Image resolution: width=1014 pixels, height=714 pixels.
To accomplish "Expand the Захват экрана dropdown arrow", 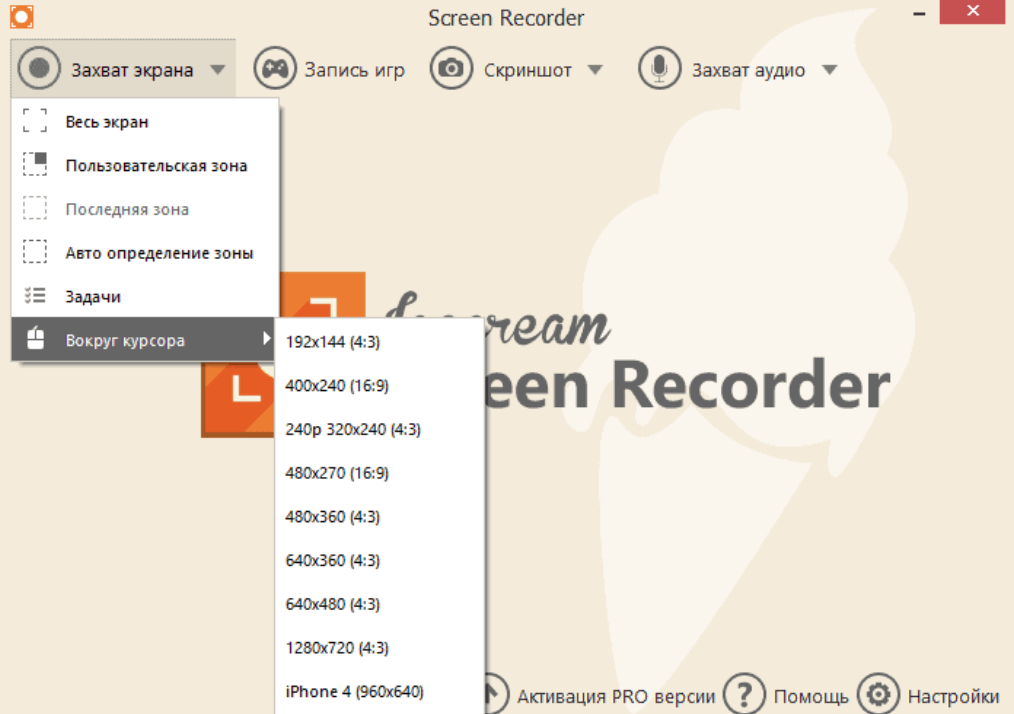I will [218, 69].
